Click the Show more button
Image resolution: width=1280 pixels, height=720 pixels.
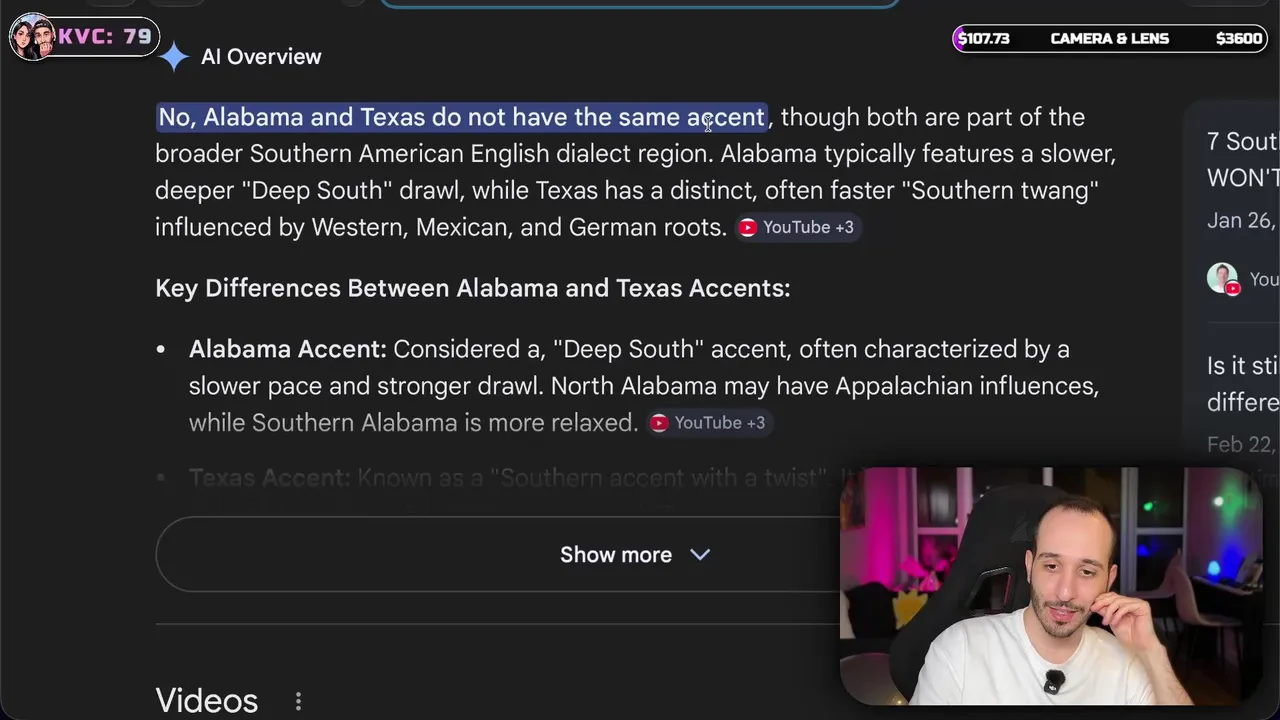(615, 555)
